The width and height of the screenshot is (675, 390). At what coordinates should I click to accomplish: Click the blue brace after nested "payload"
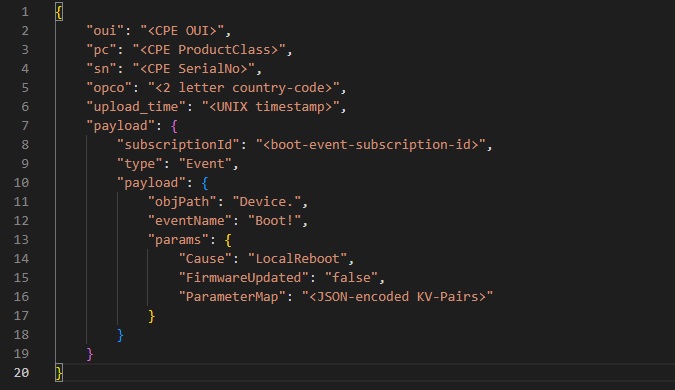click(204, 183)
